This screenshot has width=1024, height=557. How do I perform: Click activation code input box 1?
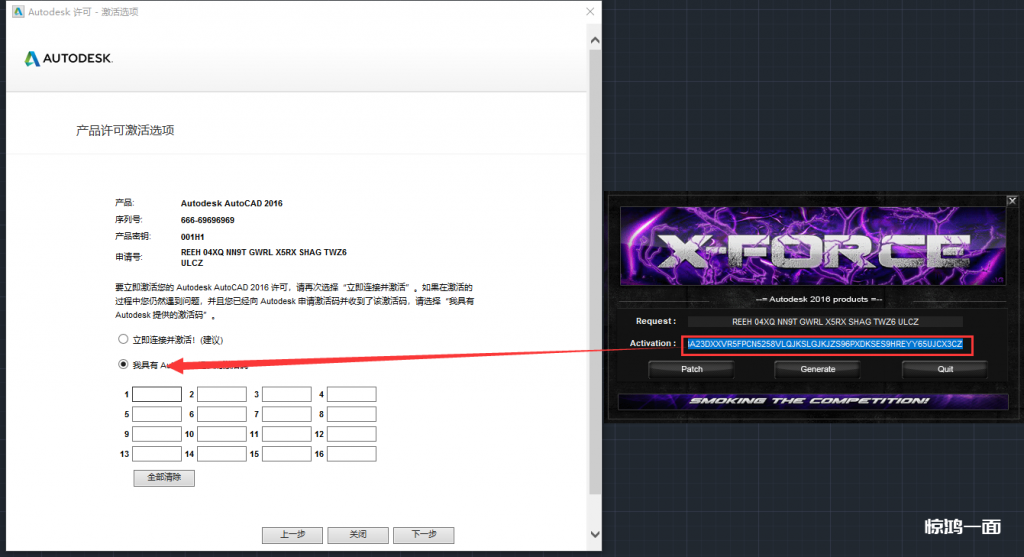(157, 395)
